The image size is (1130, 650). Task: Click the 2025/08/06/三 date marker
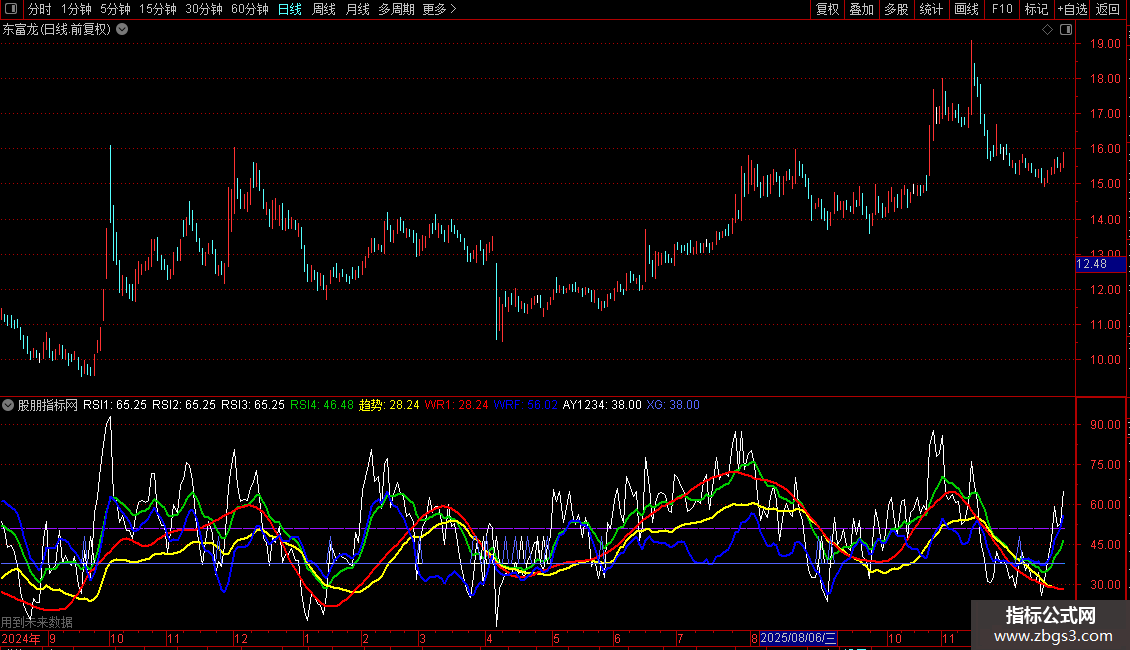click(x=798, y=638)
